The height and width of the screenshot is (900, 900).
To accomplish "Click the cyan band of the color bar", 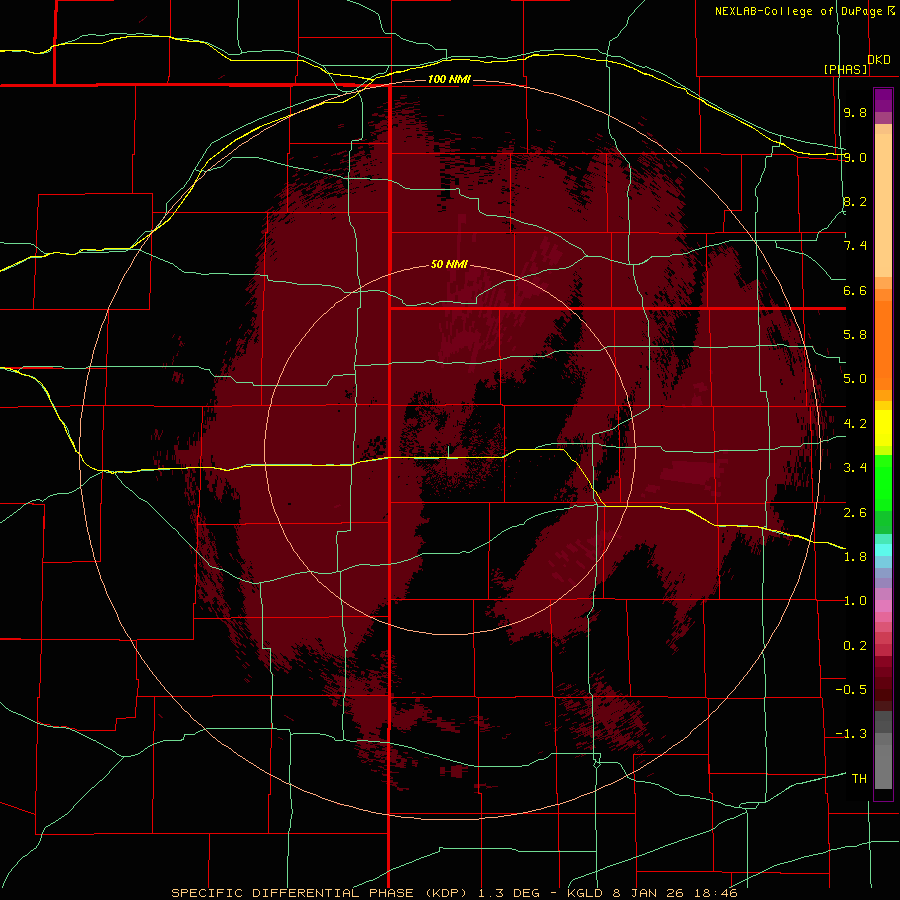I will coord(883,550).
